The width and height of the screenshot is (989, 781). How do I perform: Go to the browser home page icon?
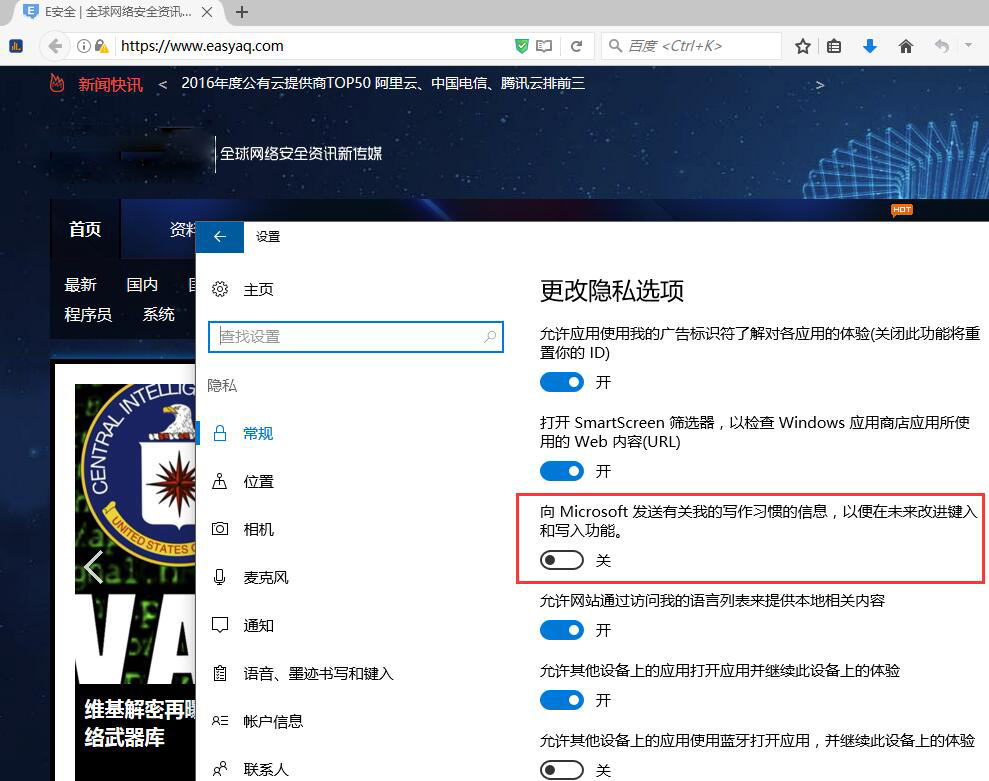(x=906, y=46)
